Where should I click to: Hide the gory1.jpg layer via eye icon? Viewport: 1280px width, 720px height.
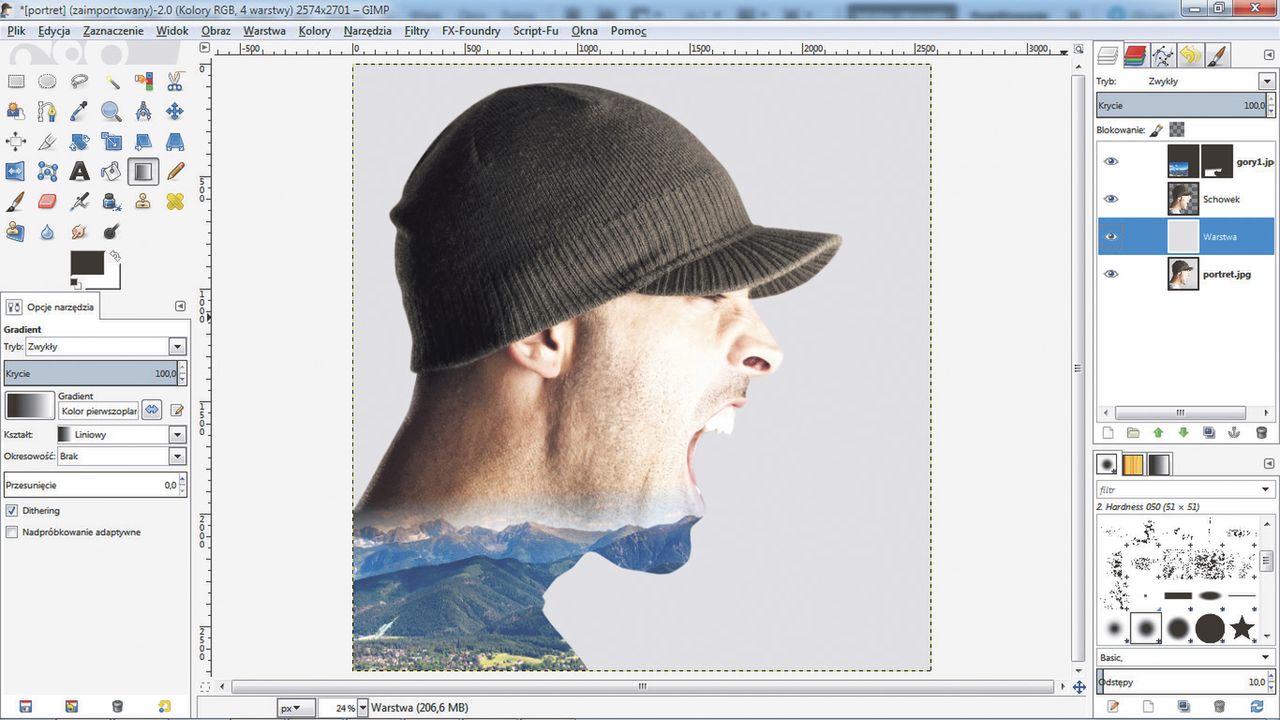pos(1111,161)
